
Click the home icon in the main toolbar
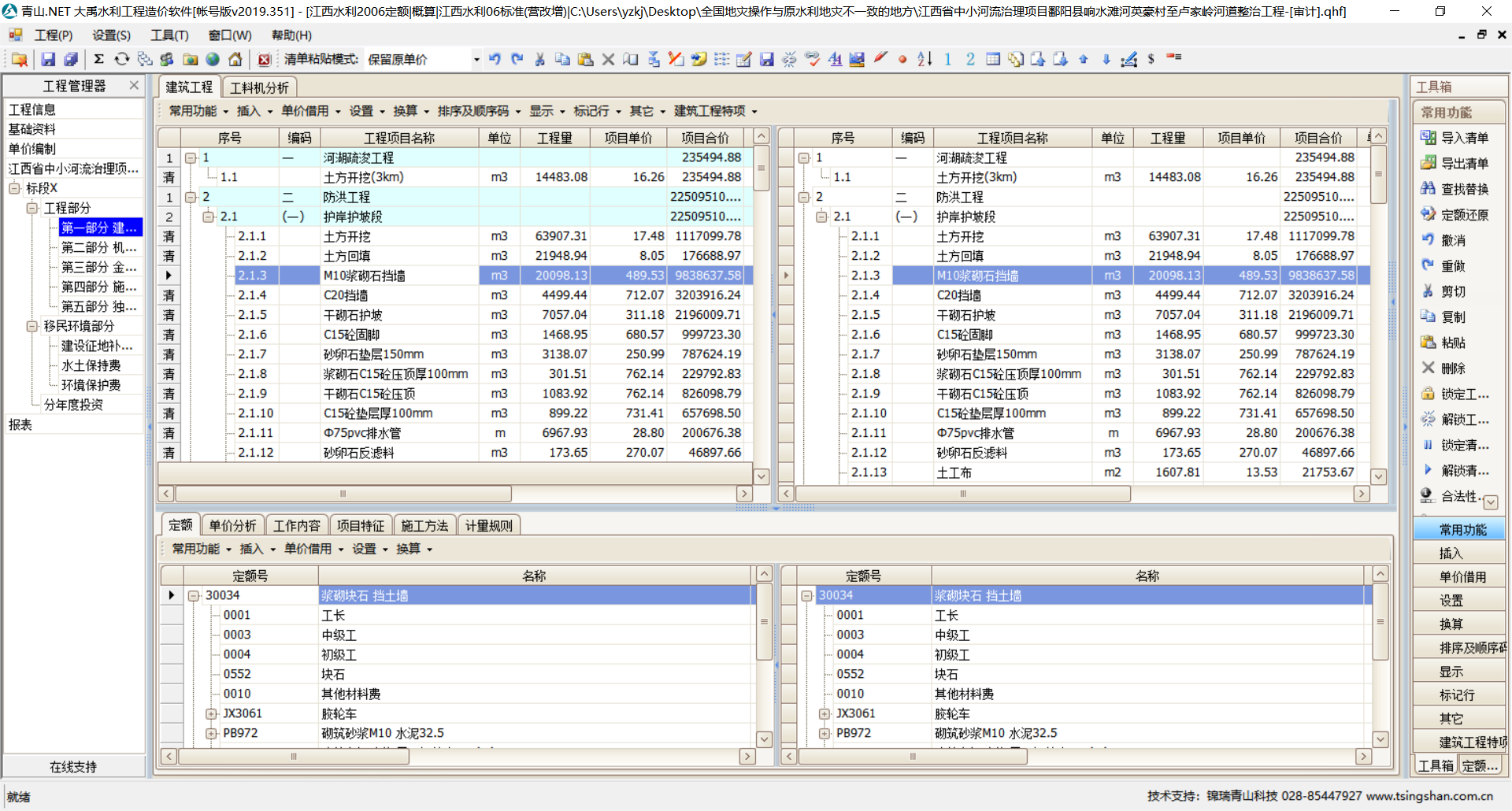pos(235,59)
